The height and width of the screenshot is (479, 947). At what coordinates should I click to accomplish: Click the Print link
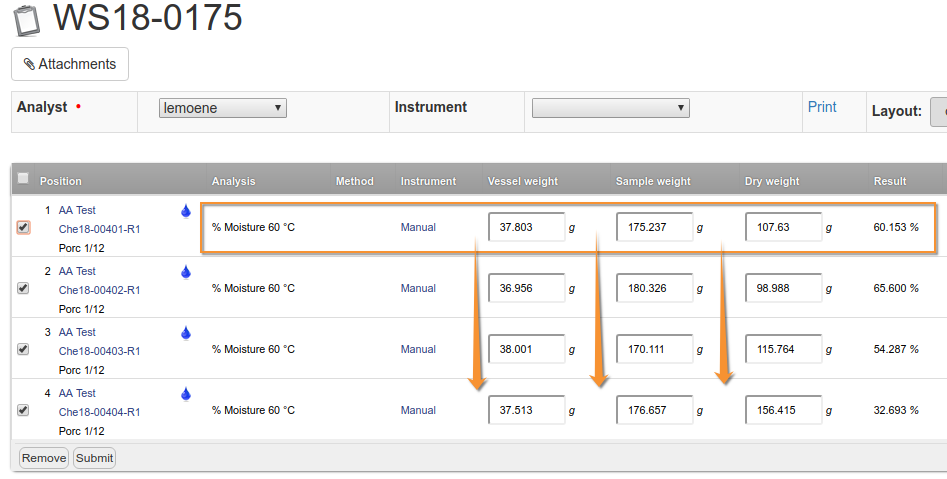pos(822,107)
